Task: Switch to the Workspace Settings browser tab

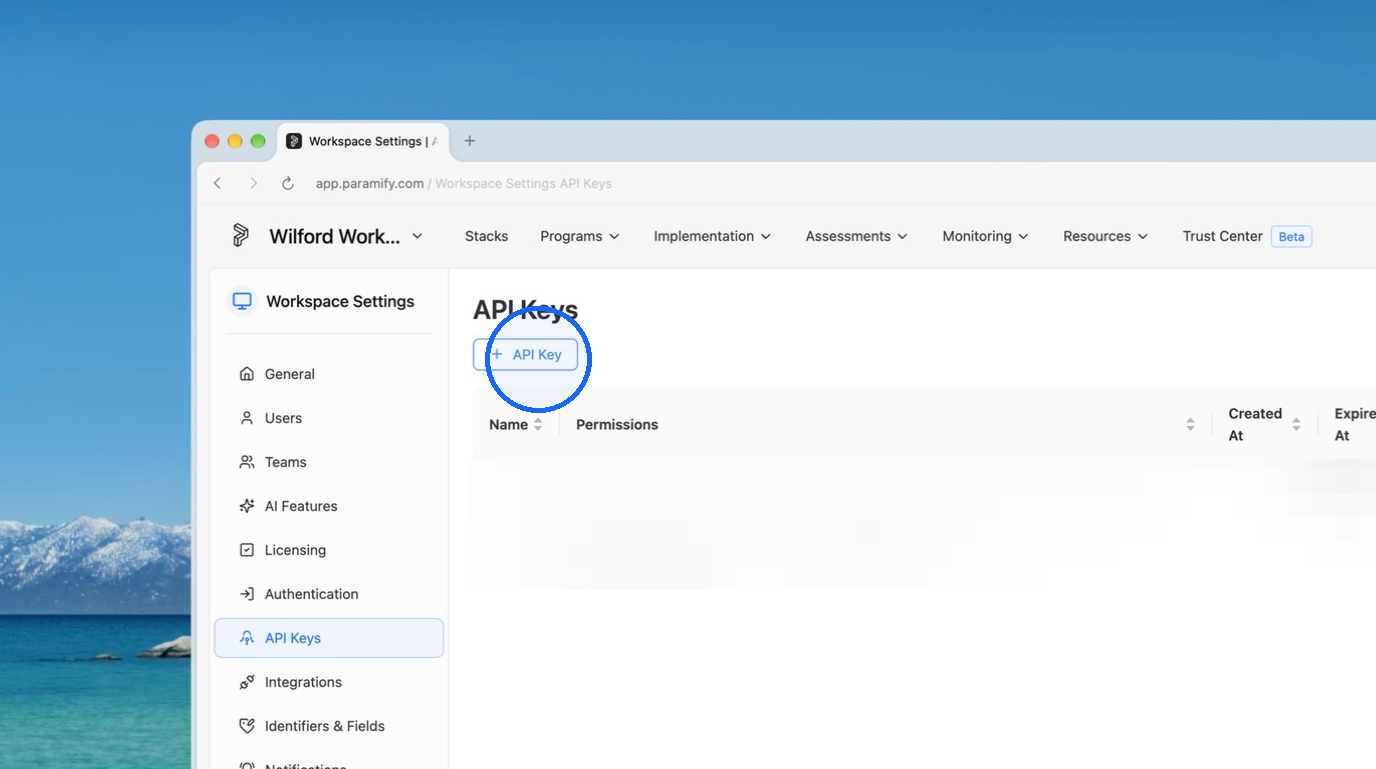Action: pyautogui.click(x=364, y=141)
